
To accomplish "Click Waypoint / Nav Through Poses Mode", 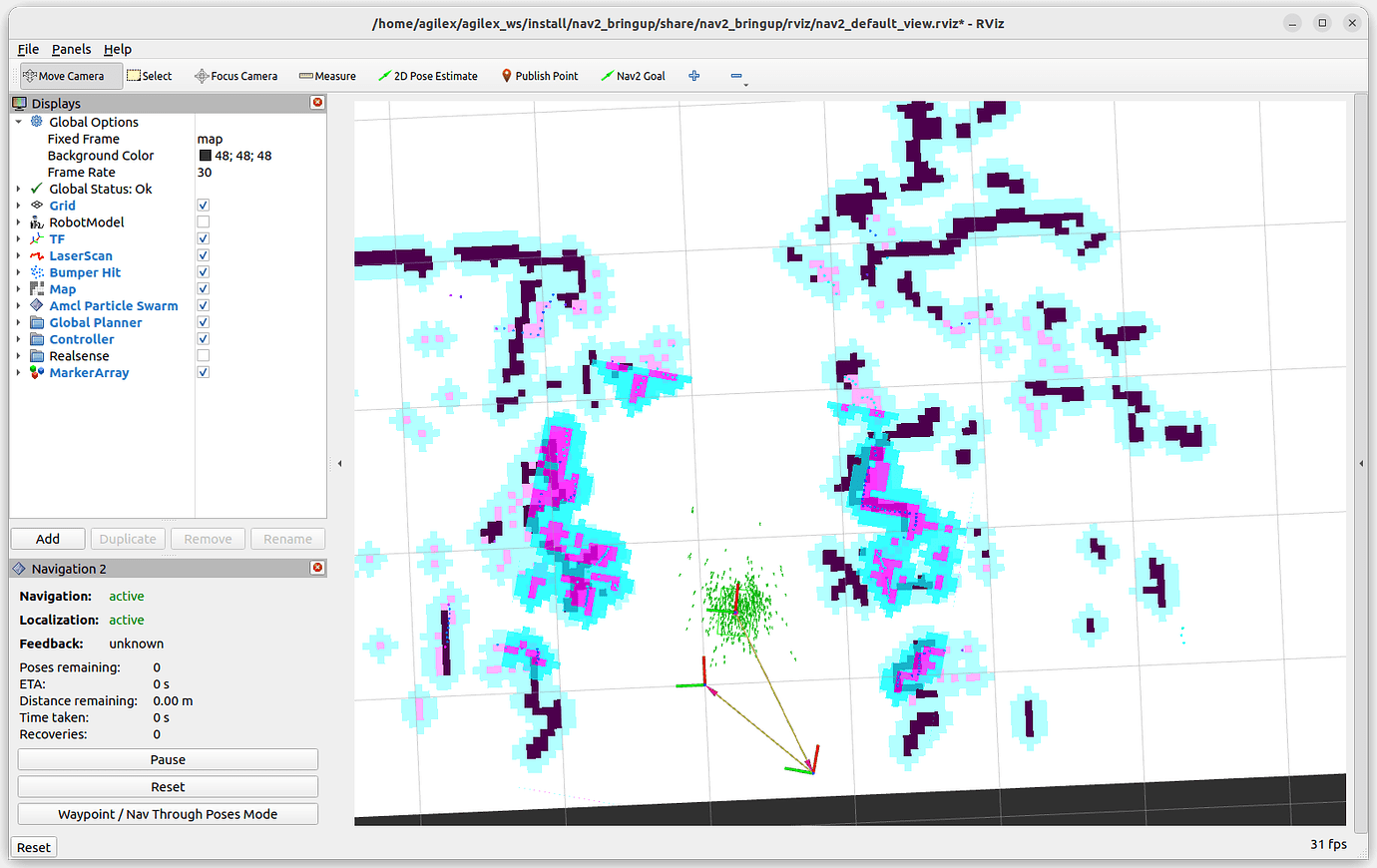I will click(x=167, y=813).
